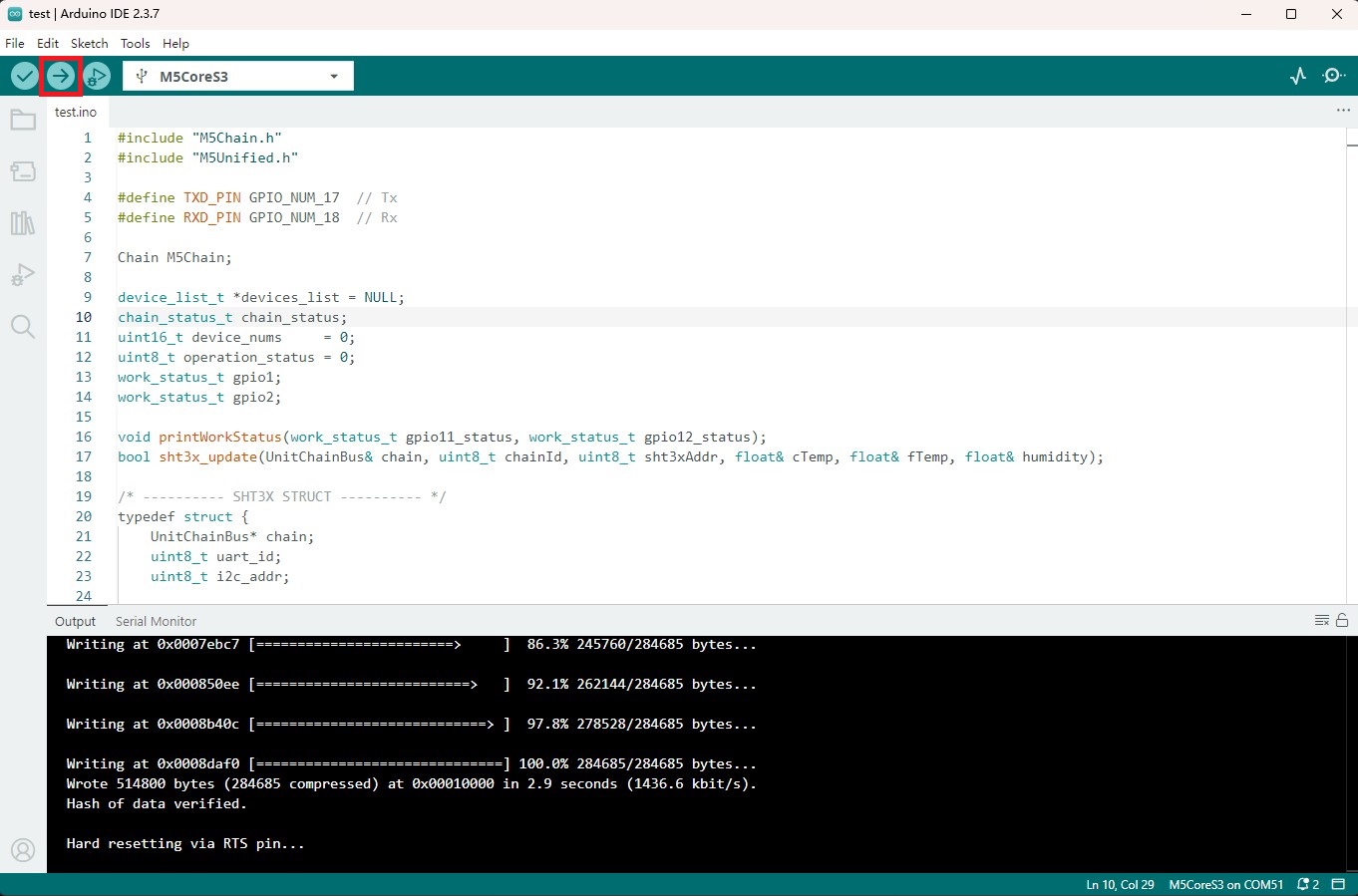Viewport: 1358px width, 896px height.
Task: Click the Ln 10, Col 29 indicator
Action: (x=1120, y=884)
